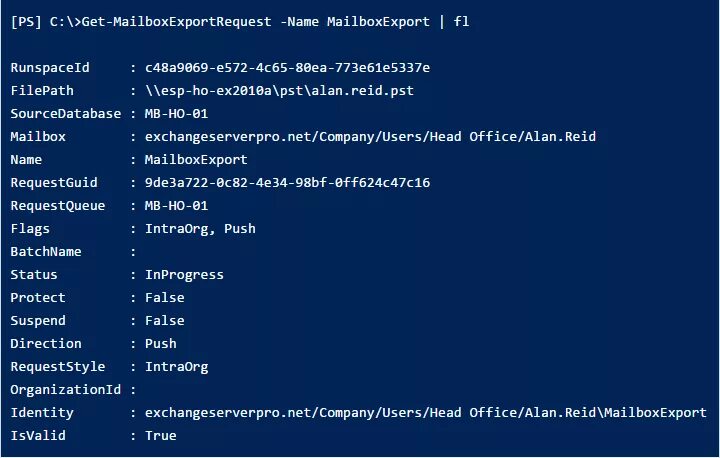The width and height of the screenshot is (720, 458).
Task: Click the Protect value False
Action: point(164,298)
